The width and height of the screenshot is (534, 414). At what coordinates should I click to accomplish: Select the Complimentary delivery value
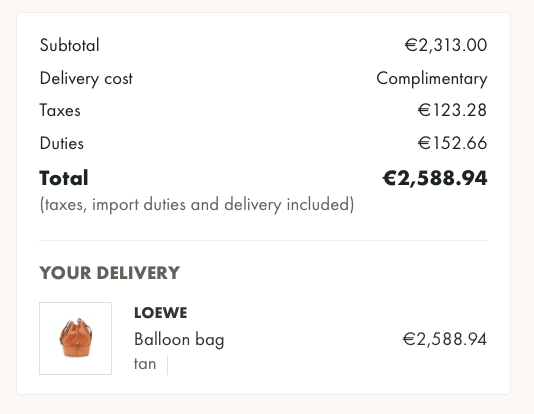point(432,79)
